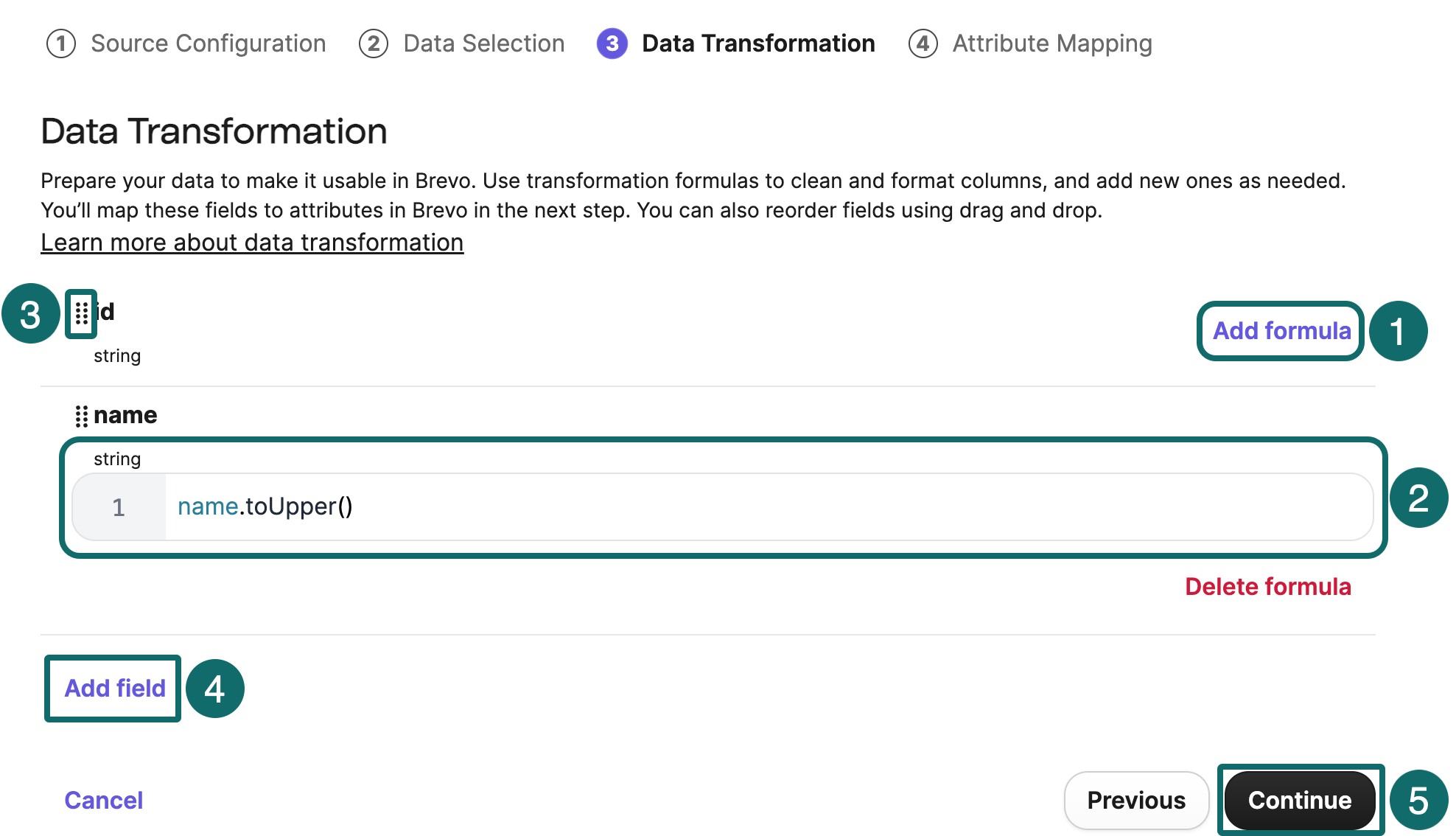Open Learn more about data transformation

click(251, 242)
